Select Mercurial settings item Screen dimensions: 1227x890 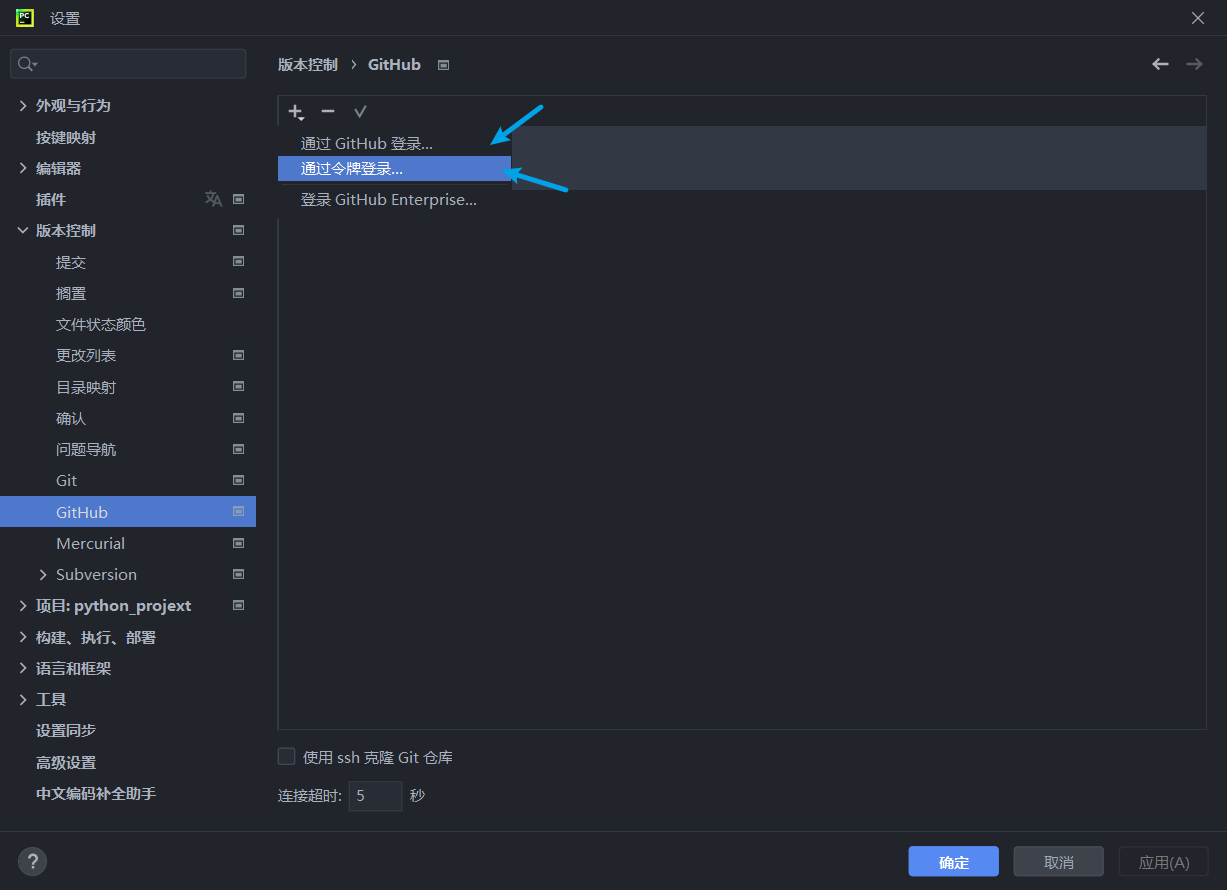[x=90, y=543]
